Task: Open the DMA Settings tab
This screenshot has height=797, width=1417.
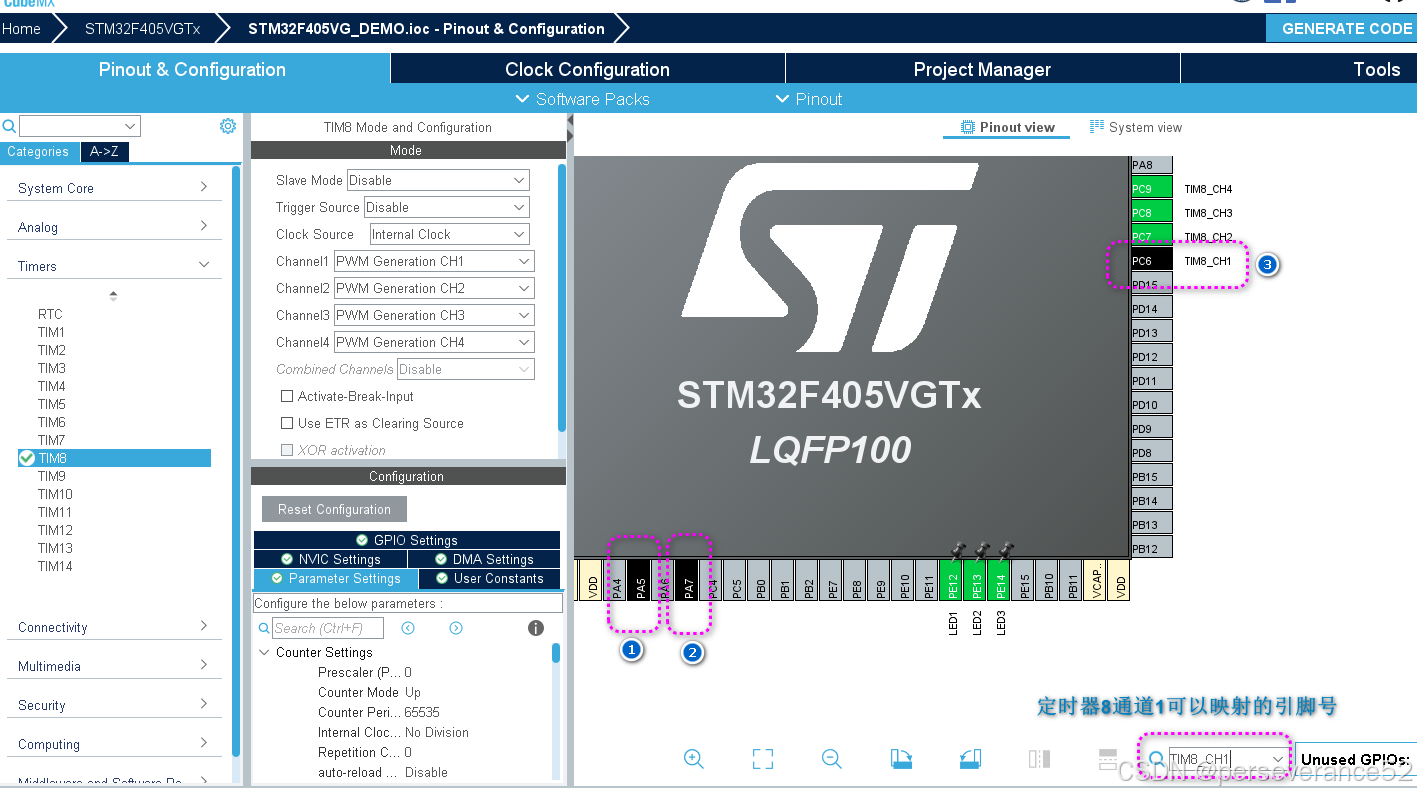Action: [x=484, y=559]
